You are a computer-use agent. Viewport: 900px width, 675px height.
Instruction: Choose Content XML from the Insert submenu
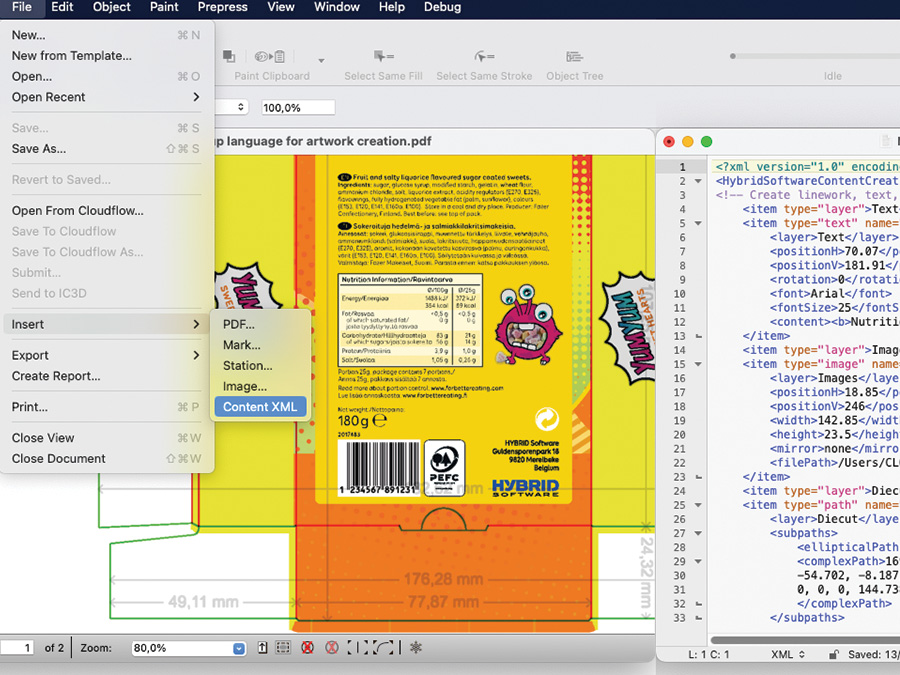click(x=259, y=406)
